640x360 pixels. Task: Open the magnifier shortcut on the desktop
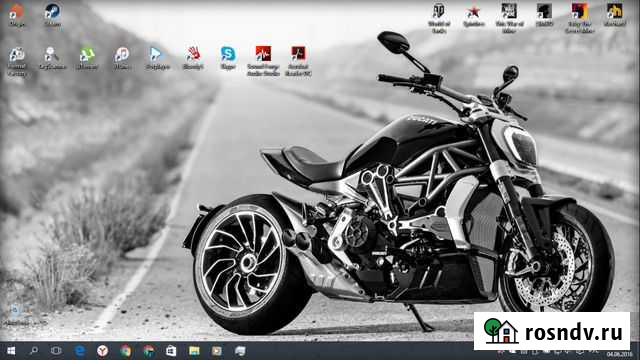pyautogui.click(x=52, y=58)
